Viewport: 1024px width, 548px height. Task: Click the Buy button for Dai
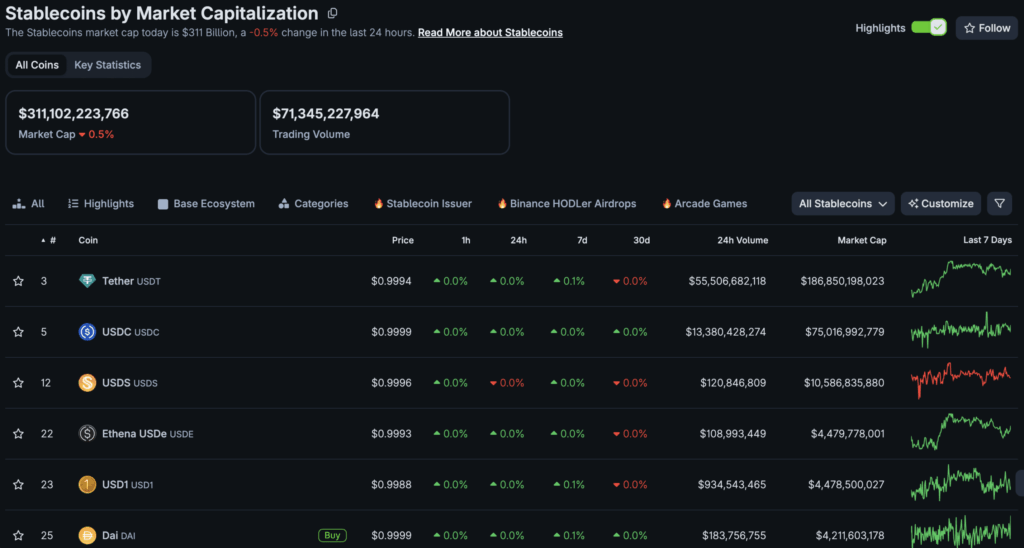coord(332,536)
